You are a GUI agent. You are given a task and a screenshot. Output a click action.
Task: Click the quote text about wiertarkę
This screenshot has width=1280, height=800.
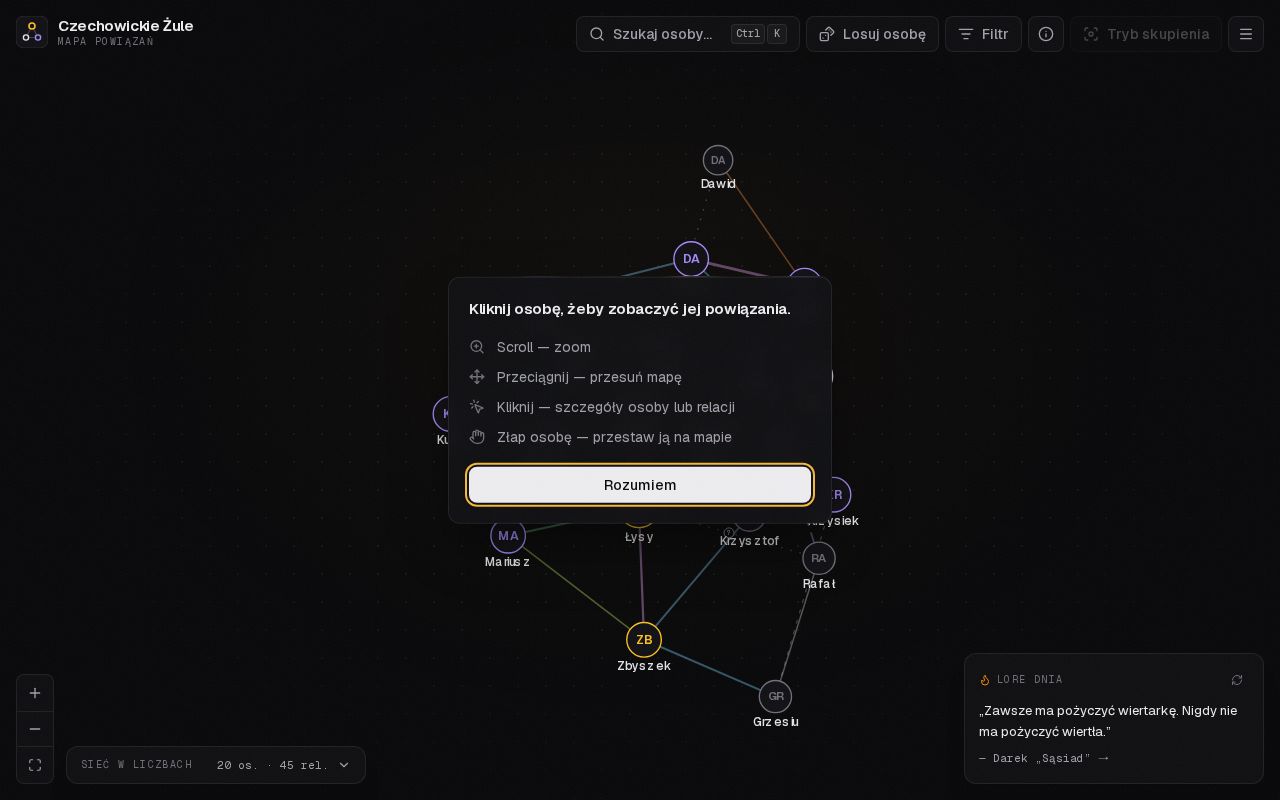[x=1108, y=721]
